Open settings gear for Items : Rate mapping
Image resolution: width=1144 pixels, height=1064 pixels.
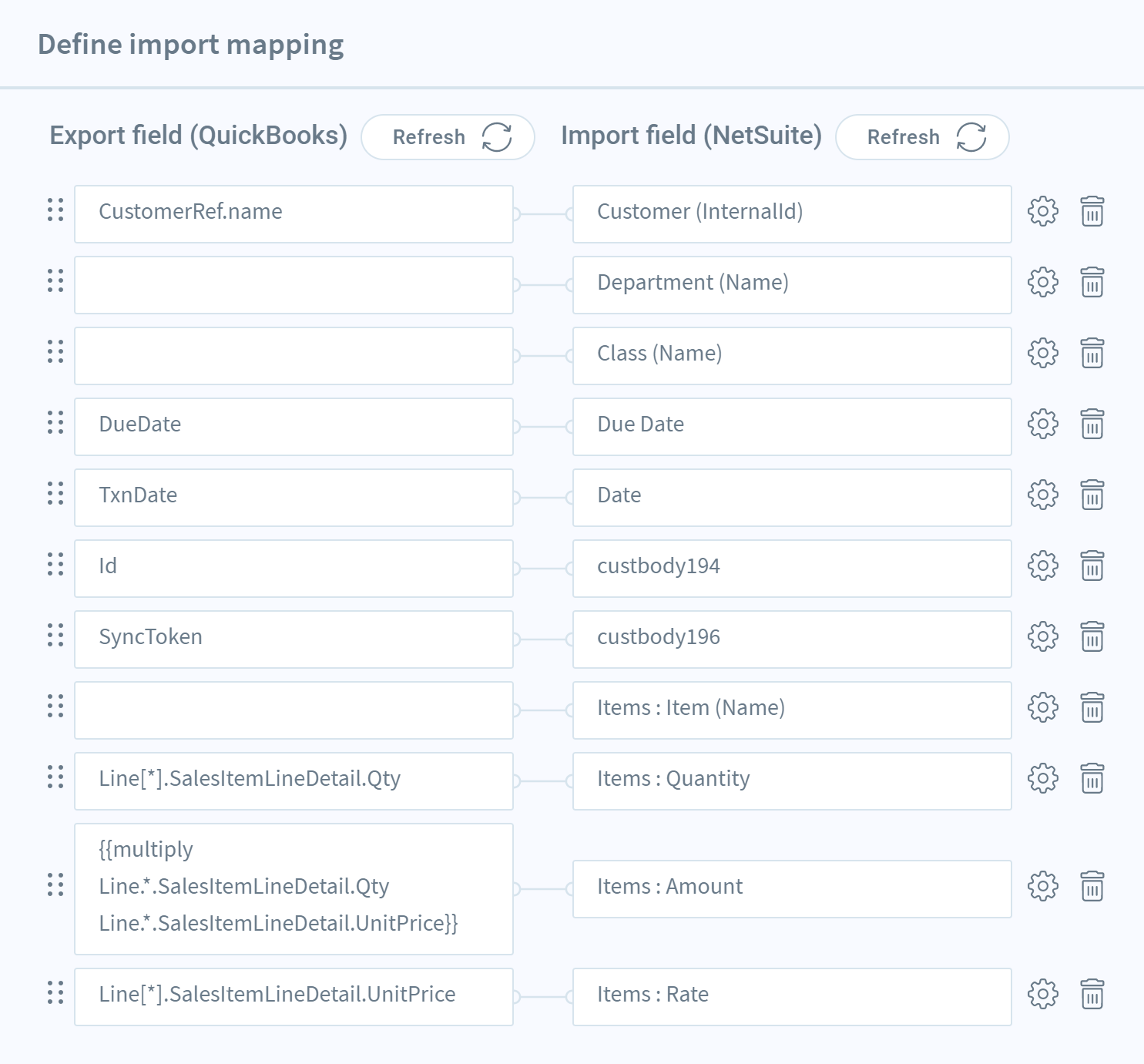pyautogui.click(x=1043, y=994)
